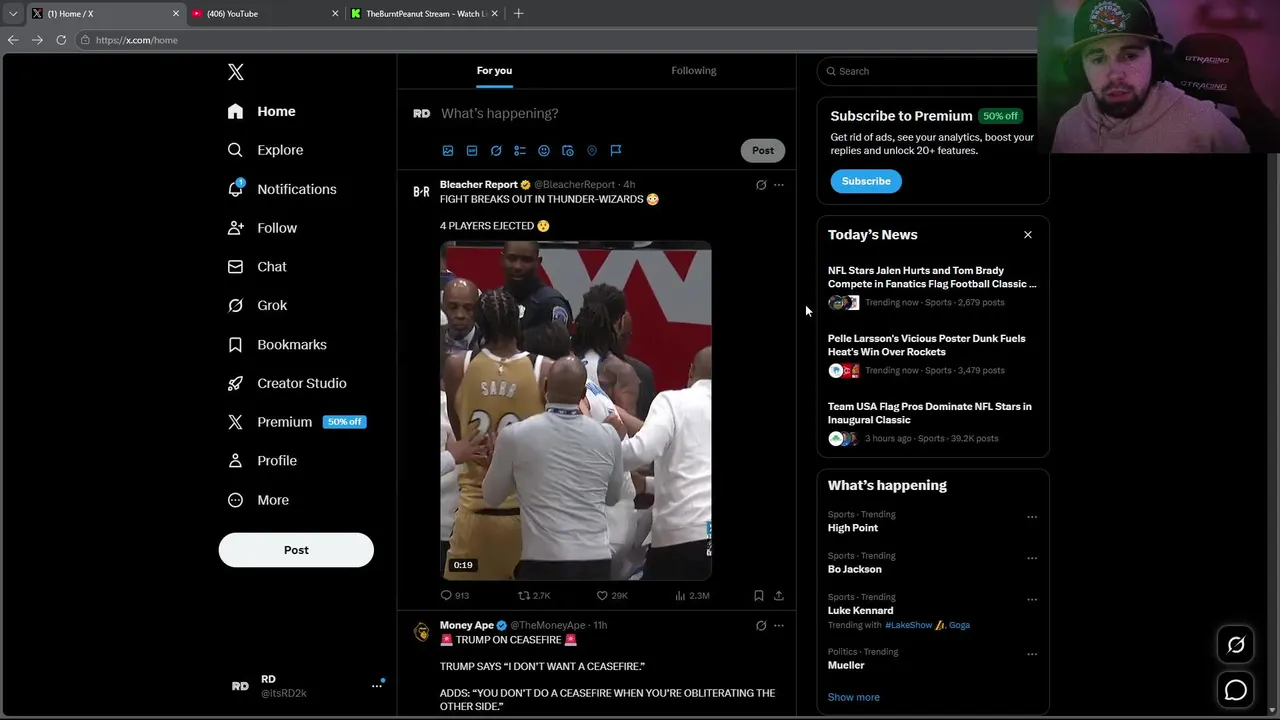Open Explore in the sidebar
This screenshot has height=720, width=1280.
[266, 150]
